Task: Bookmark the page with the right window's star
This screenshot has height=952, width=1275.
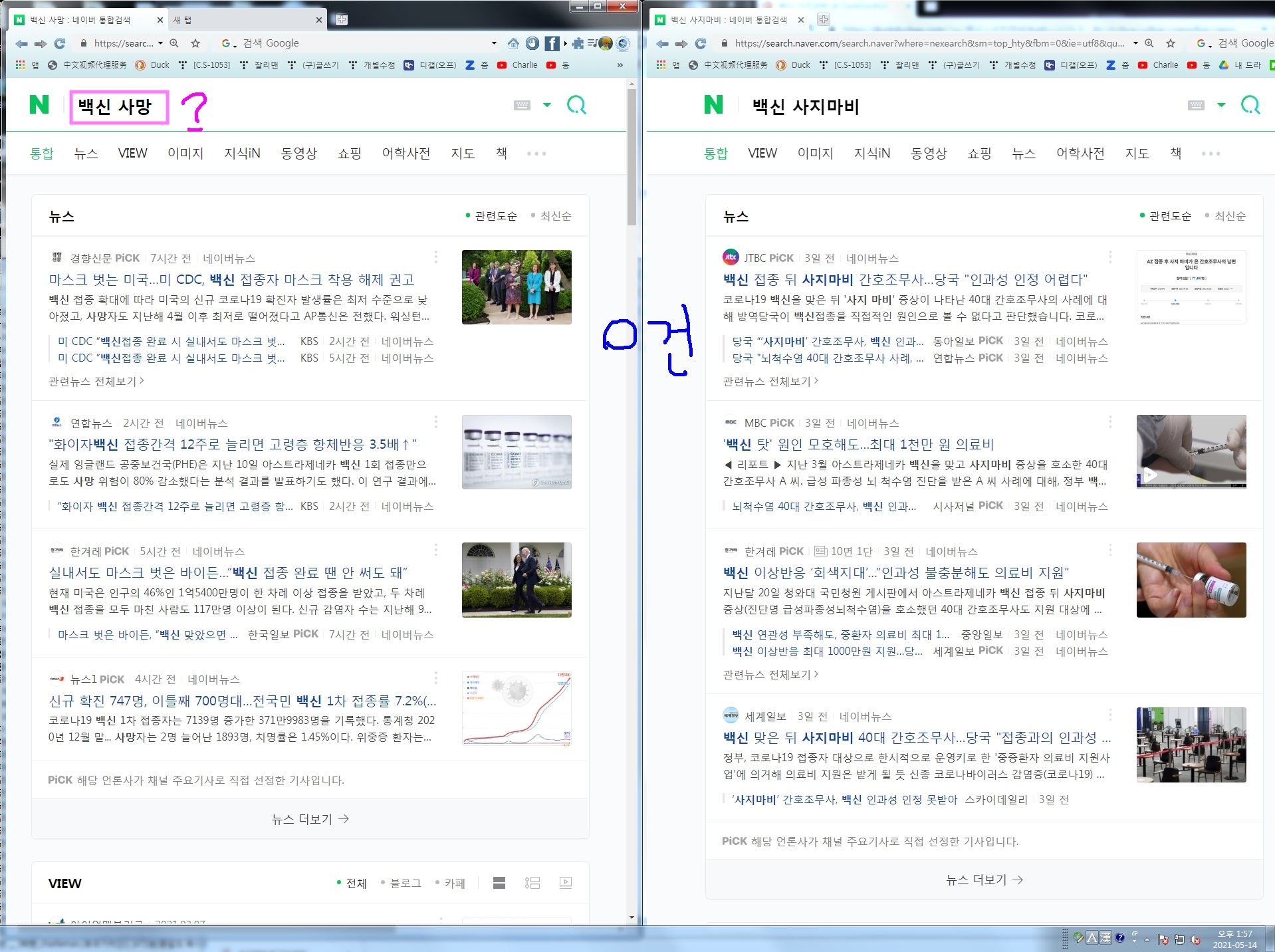Action: click(1171, 43)
